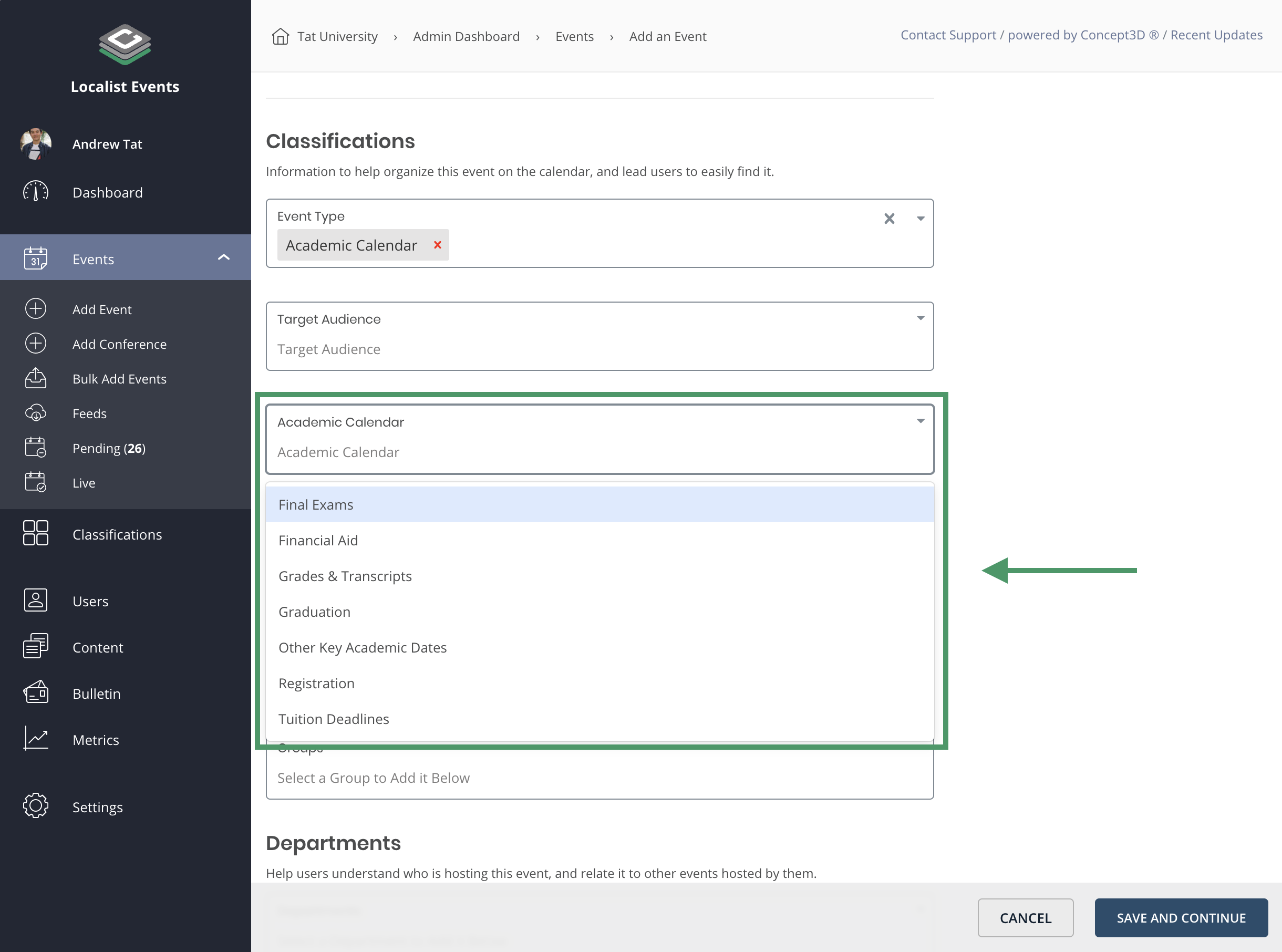This screenshot has height=952, width=1282.
Task: Open Content from sidebar
Action: [x=97, y=647]
